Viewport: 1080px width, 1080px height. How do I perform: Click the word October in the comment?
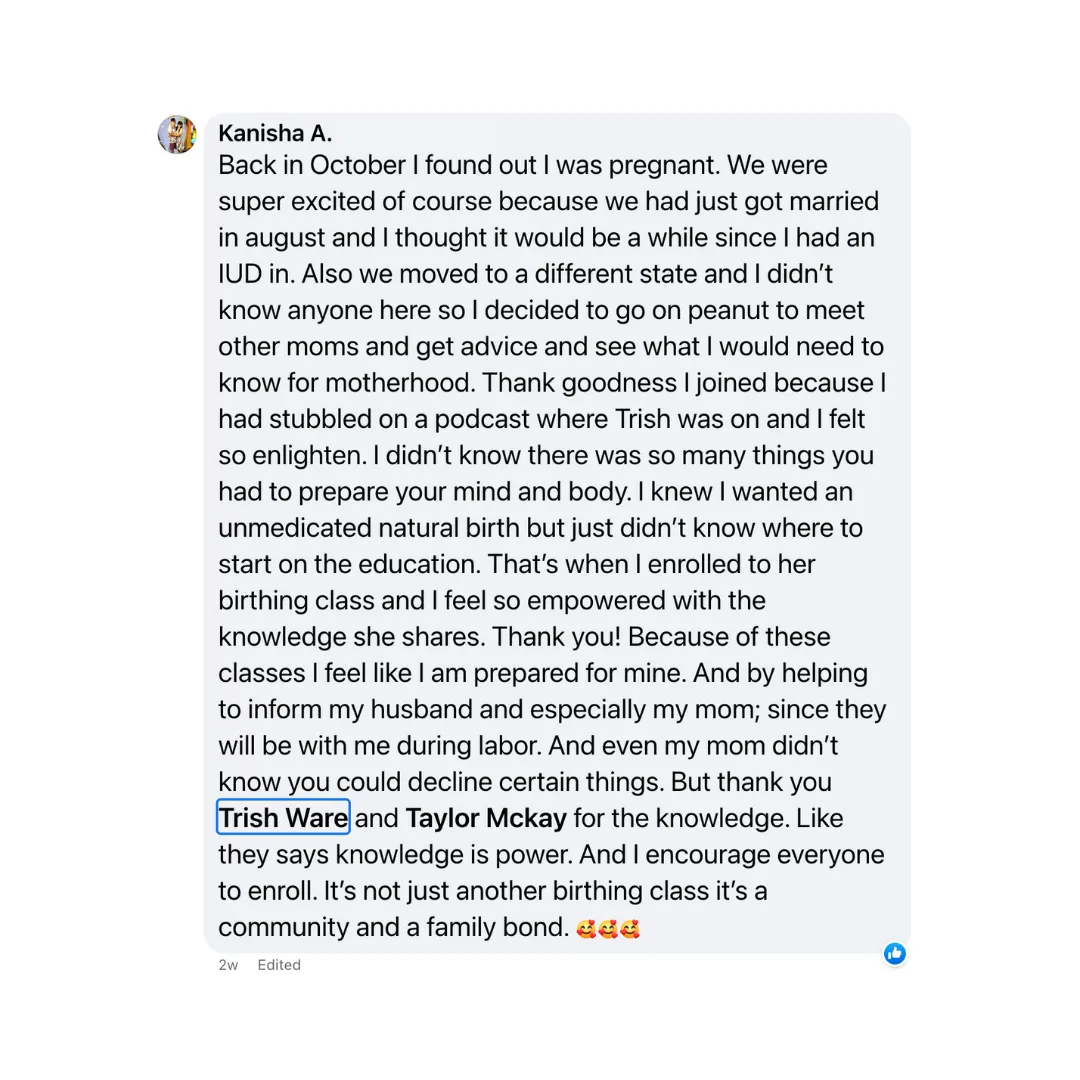[357, 165]
